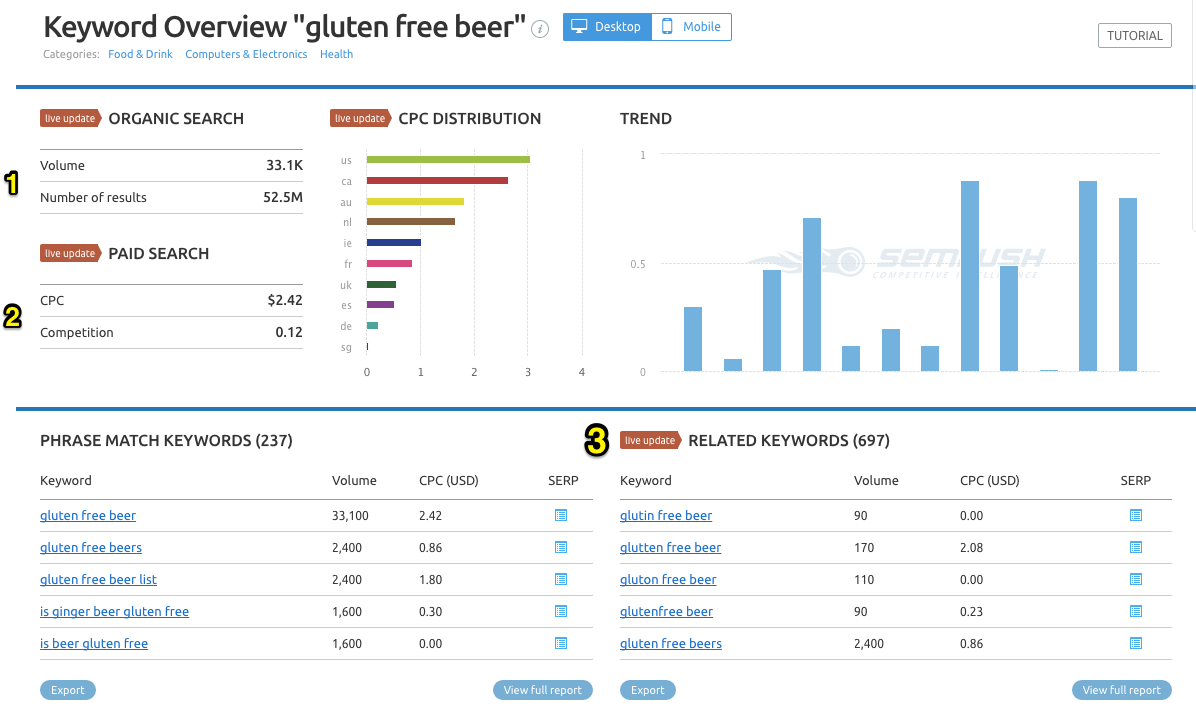Open the SERP icon for "glutin free beer"
1196x721 pixels.
pos(1134,515)
